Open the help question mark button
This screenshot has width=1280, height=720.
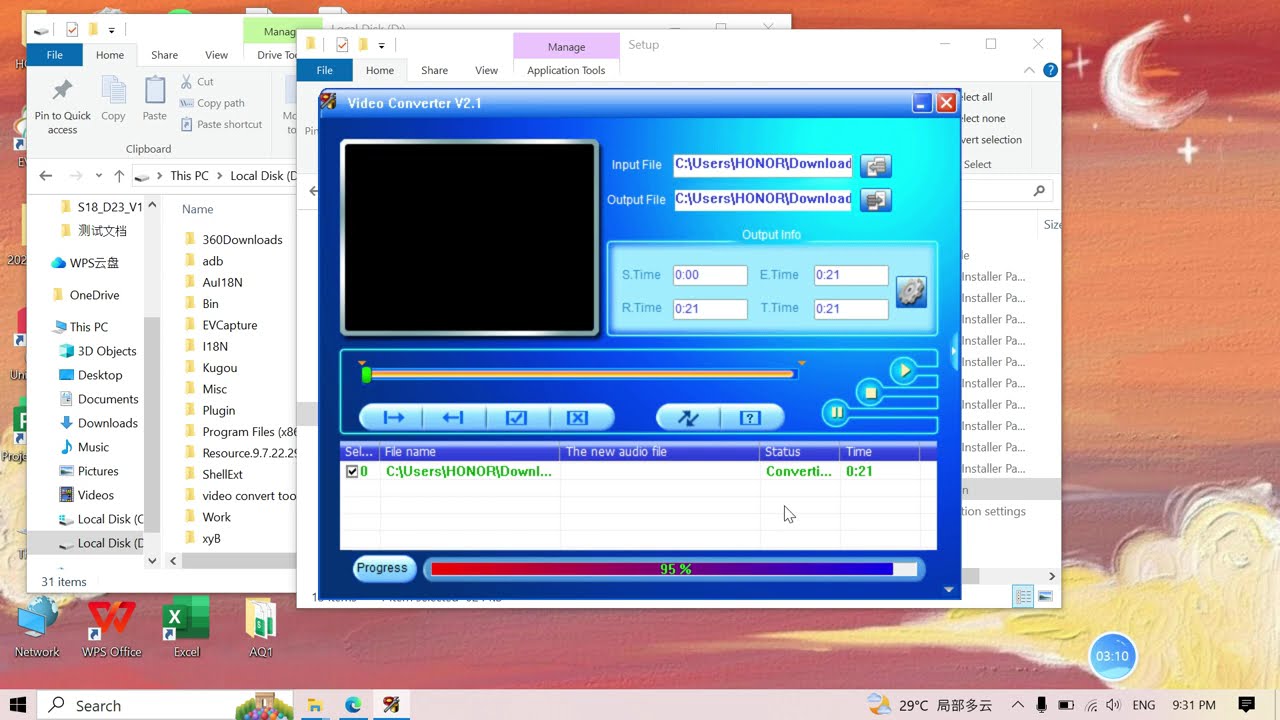(x=751, y=418)
